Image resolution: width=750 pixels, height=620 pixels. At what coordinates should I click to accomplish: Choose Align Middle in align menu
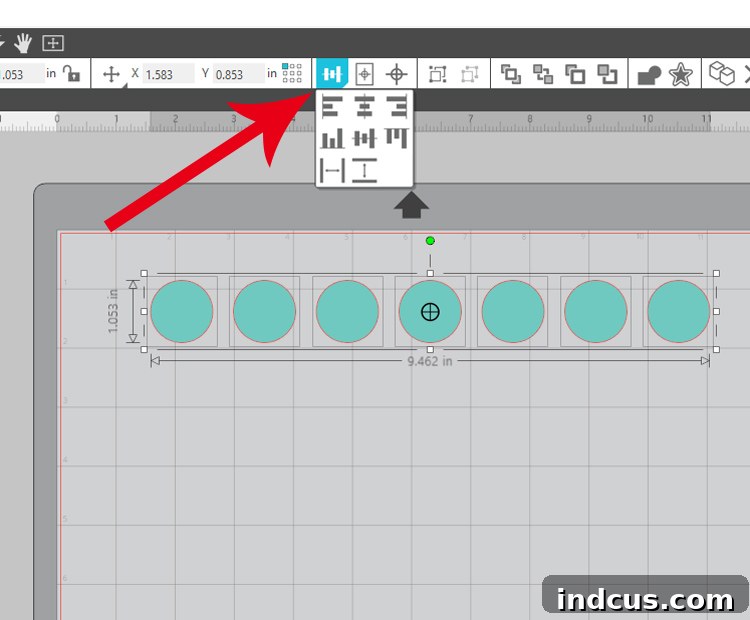click(x=364, y=139)
